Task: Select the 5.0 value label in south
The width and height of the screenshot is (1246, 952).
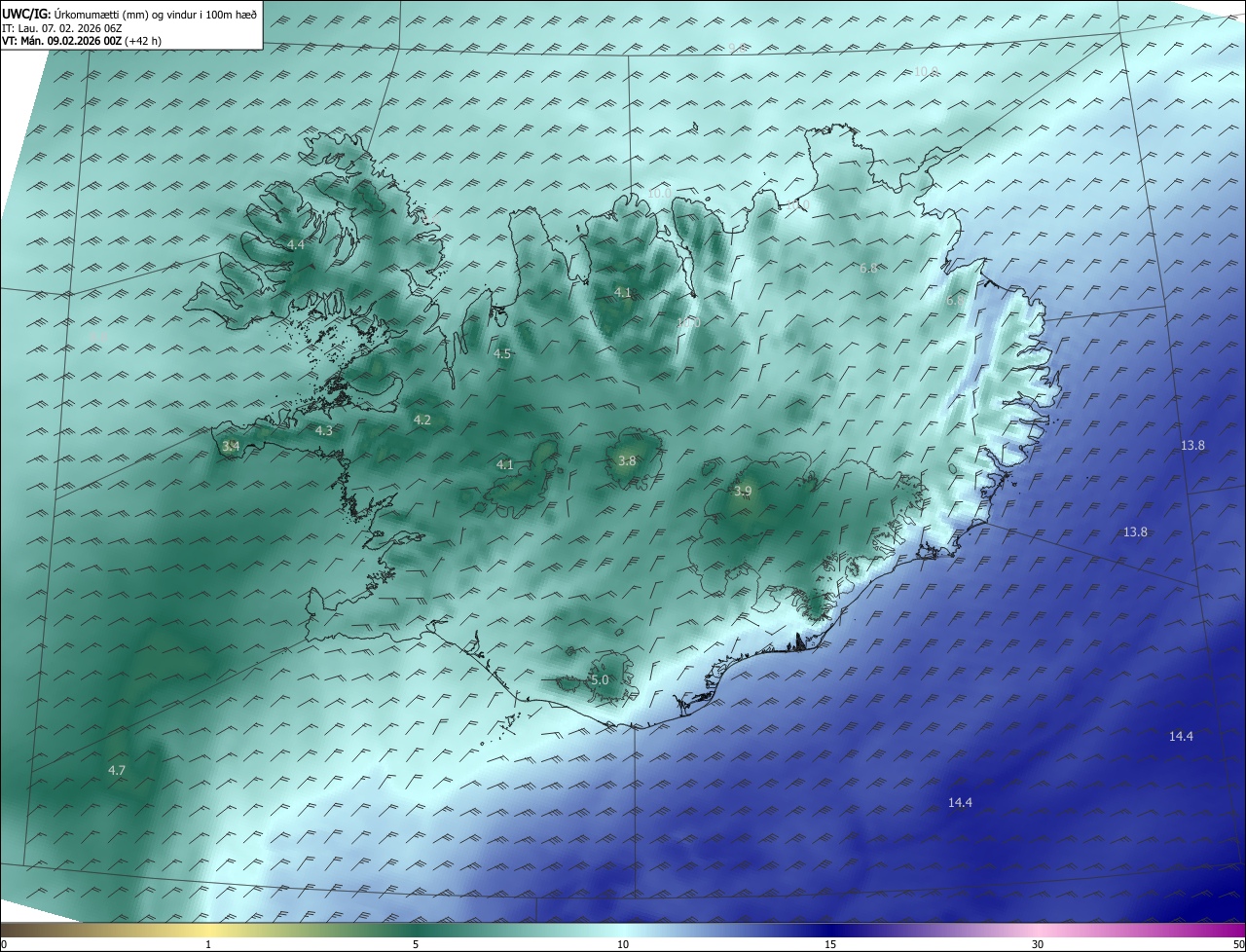Action: pyautogui.click(x=600, y=680)
